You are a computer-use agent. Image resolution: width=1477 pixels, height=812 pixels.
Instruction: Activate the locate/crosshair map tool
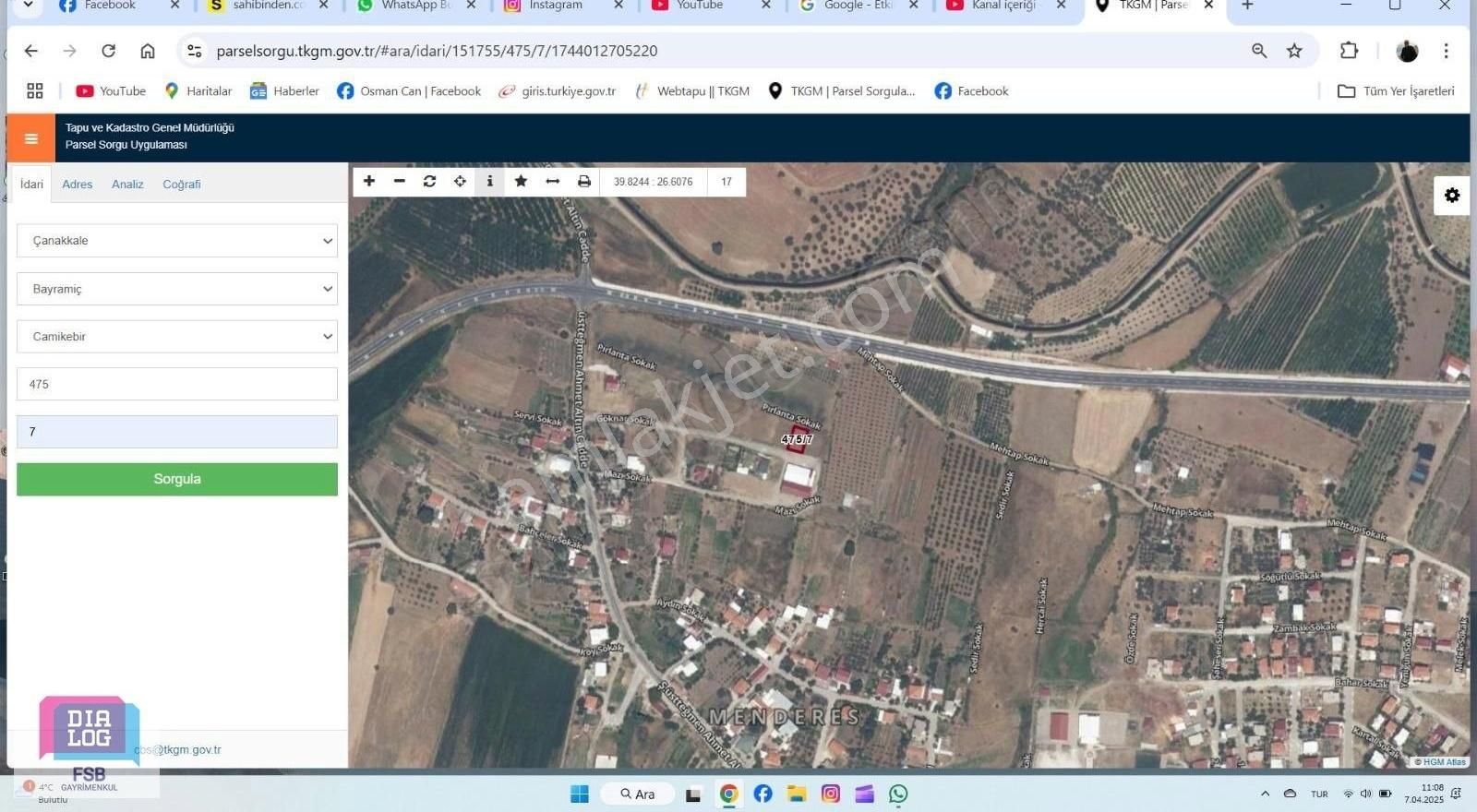point(460,182)
